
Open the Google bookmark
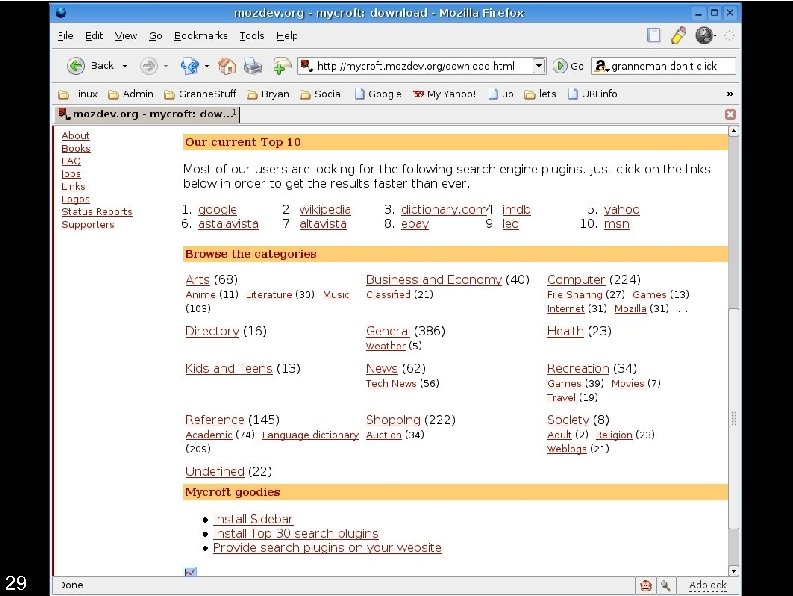coord(378,94)
